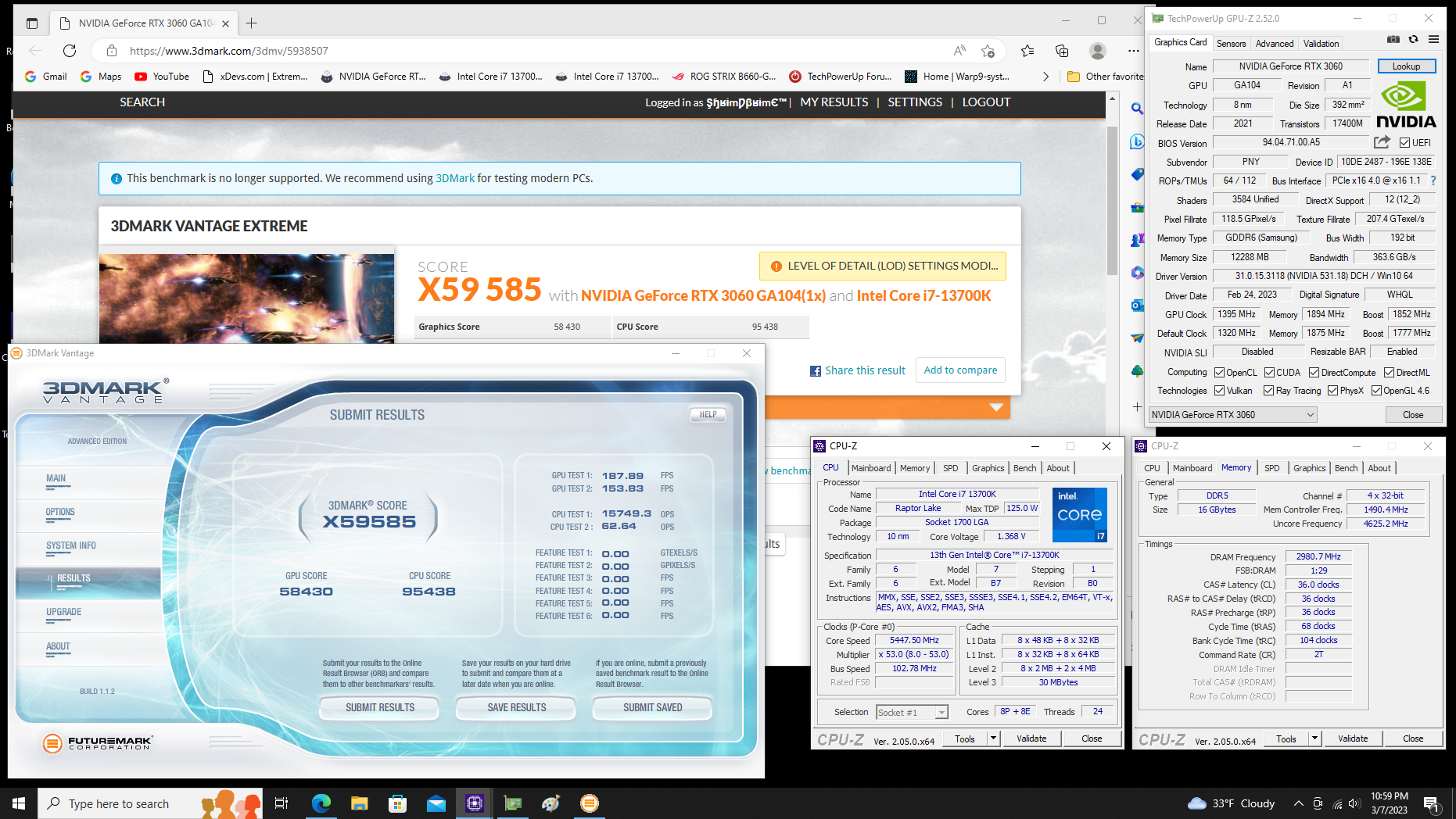Click SAVE RESULTS in 3DMark Vantage
Viewport: 1456px width, 819px height.
516,707
